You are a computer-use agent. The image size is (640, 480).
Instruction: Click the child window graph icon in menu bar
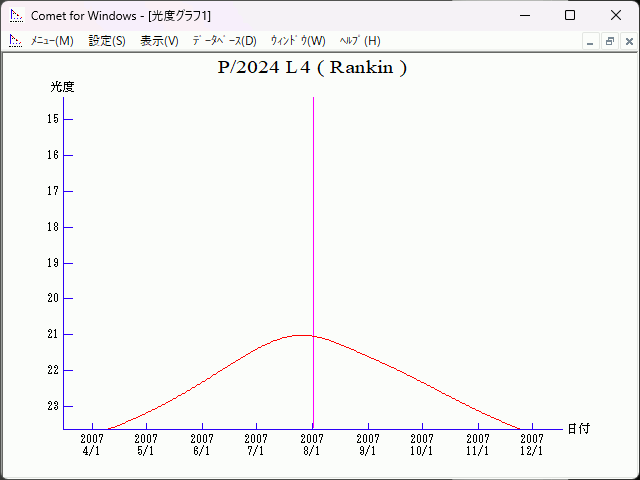(x=15, y=41)
